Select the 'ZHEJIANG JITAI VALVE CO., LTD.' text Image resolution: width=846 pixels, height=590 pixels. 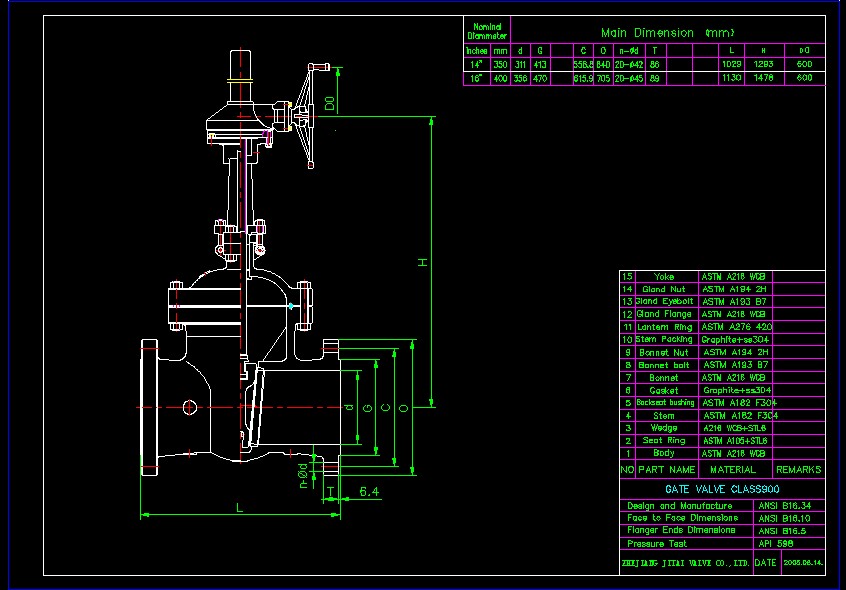[x=686, y=563]
